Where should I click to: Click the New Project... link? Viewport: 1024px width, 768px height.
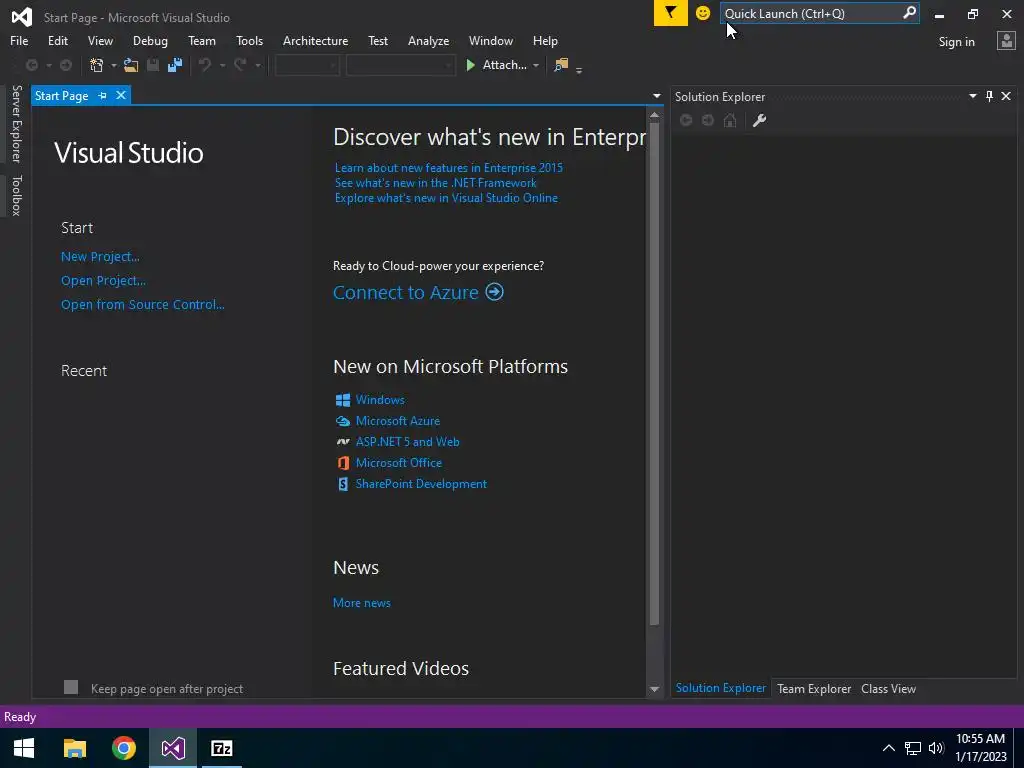click(100, 257)
